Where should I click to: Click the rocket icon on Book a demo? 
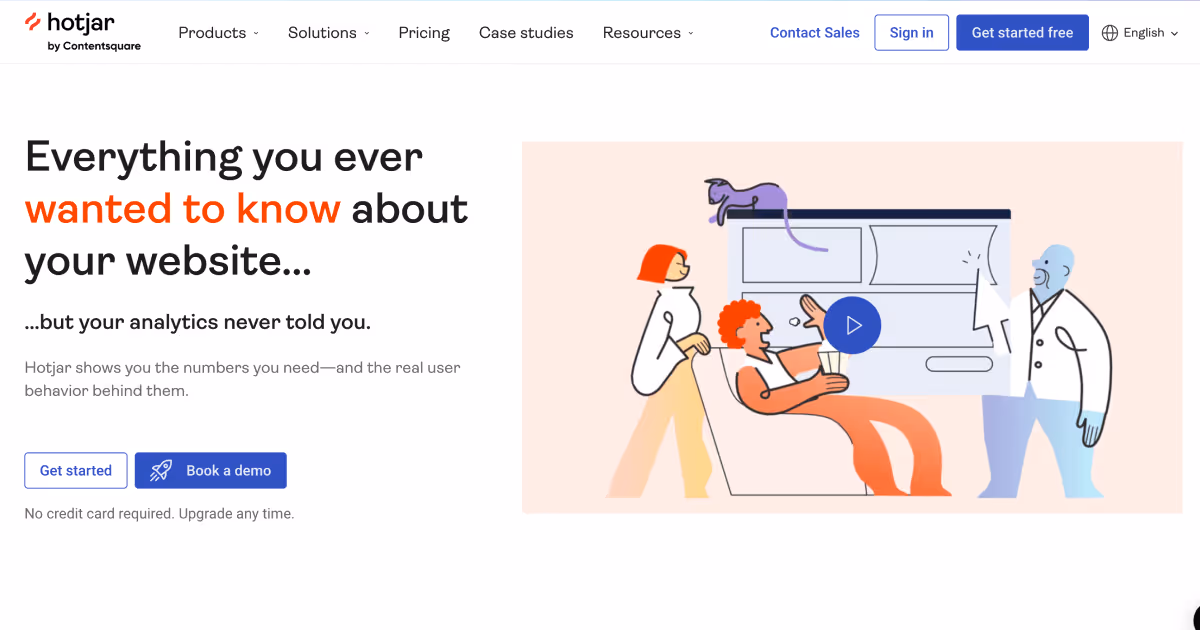click(161, 471)
